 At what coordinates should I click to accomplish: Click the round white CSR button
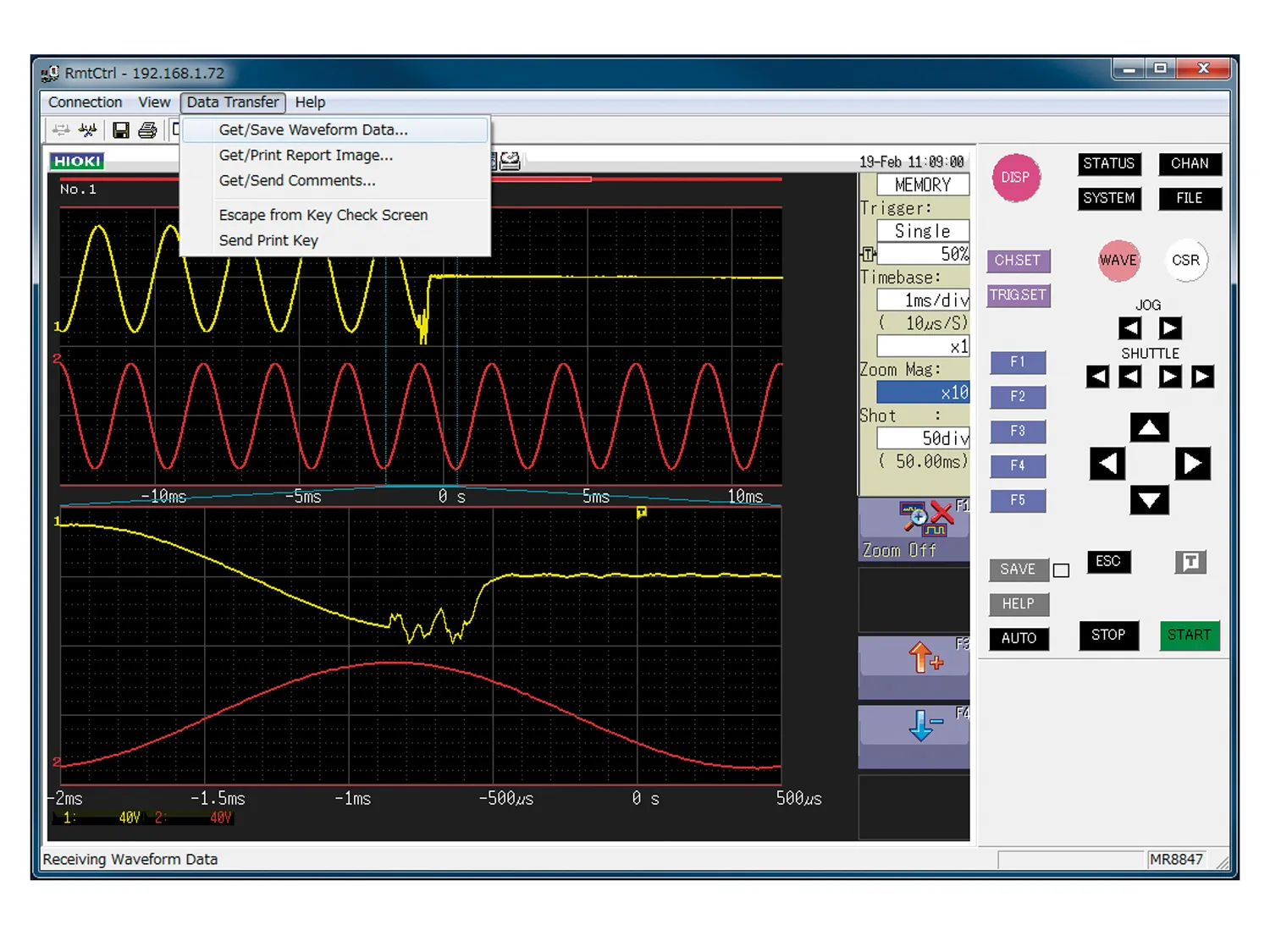(1185, 260)
